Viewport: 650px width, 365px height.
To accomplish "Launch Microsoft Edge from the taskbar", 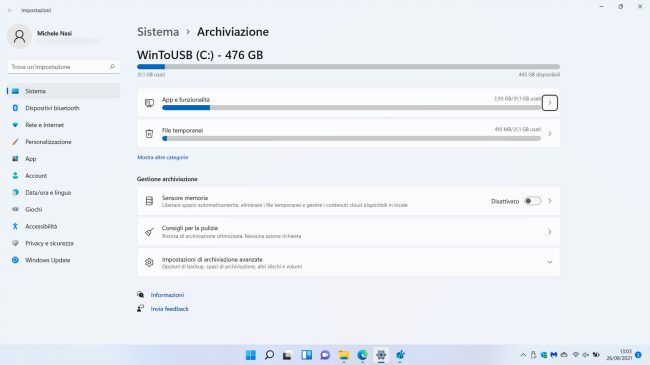I will pos(362,355).
